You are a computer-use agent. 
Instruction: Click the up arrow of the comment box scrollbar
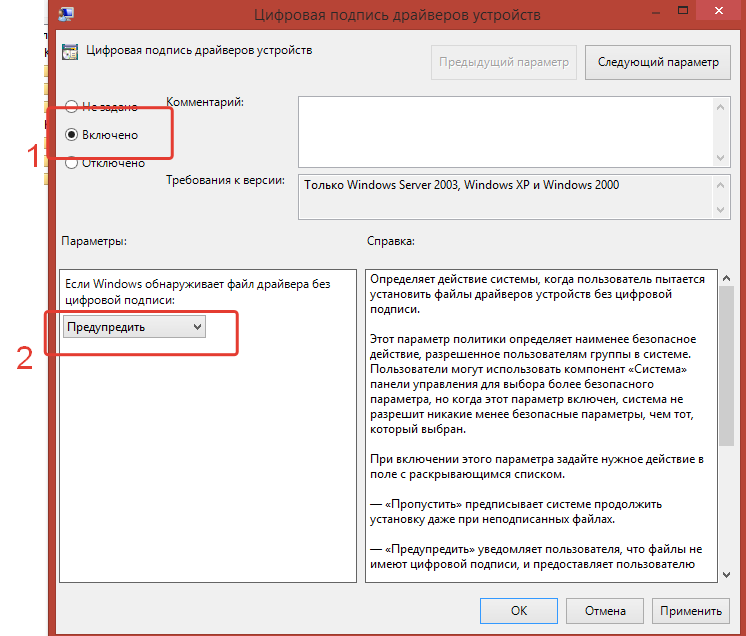pos(721,105)
